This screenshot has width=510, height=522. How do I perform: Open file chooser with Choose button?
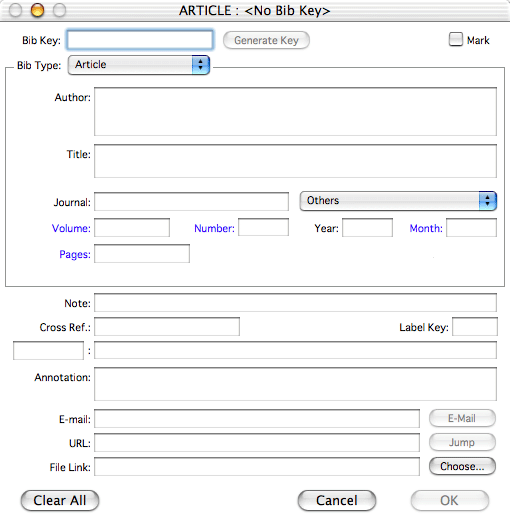(462, 466)
